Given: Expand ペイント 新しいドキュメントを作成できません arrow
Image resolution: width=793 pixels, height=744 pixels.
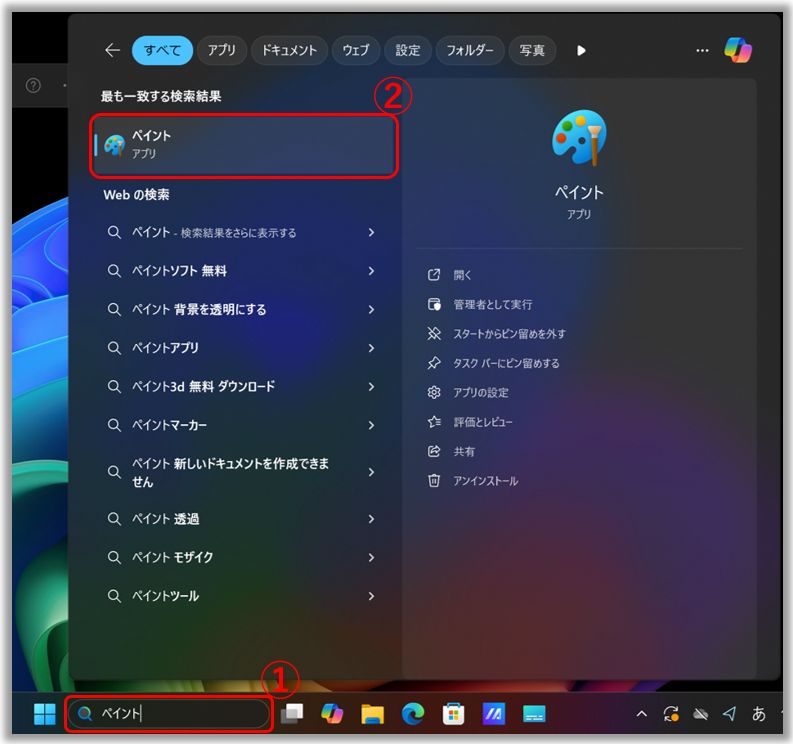Looking at the screenshot, I should coord(371,472).
